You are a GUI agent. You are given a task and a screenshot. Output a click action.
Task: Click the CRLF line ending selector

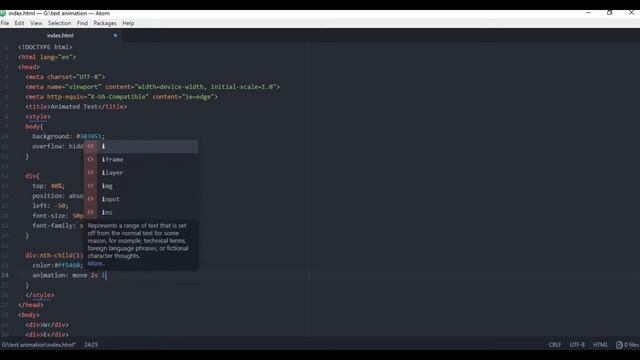tap(554, 344)
